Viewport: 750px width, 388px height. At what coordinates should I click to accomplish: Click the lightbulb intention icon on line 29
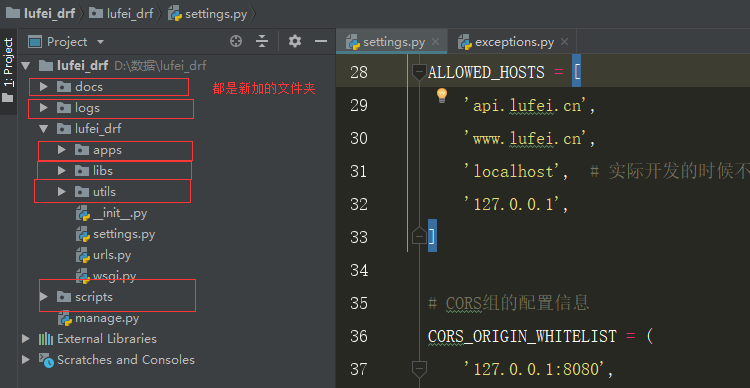(x=441, y=96)
